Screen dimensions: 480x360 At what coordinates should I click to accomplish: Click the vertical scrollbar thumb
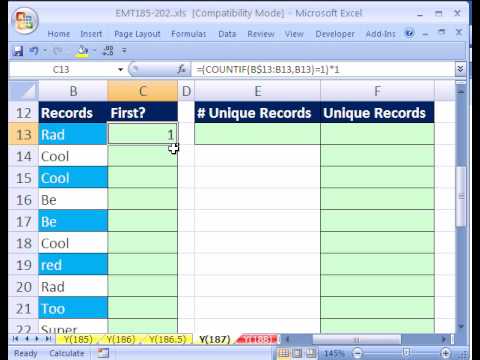(461, 196)
